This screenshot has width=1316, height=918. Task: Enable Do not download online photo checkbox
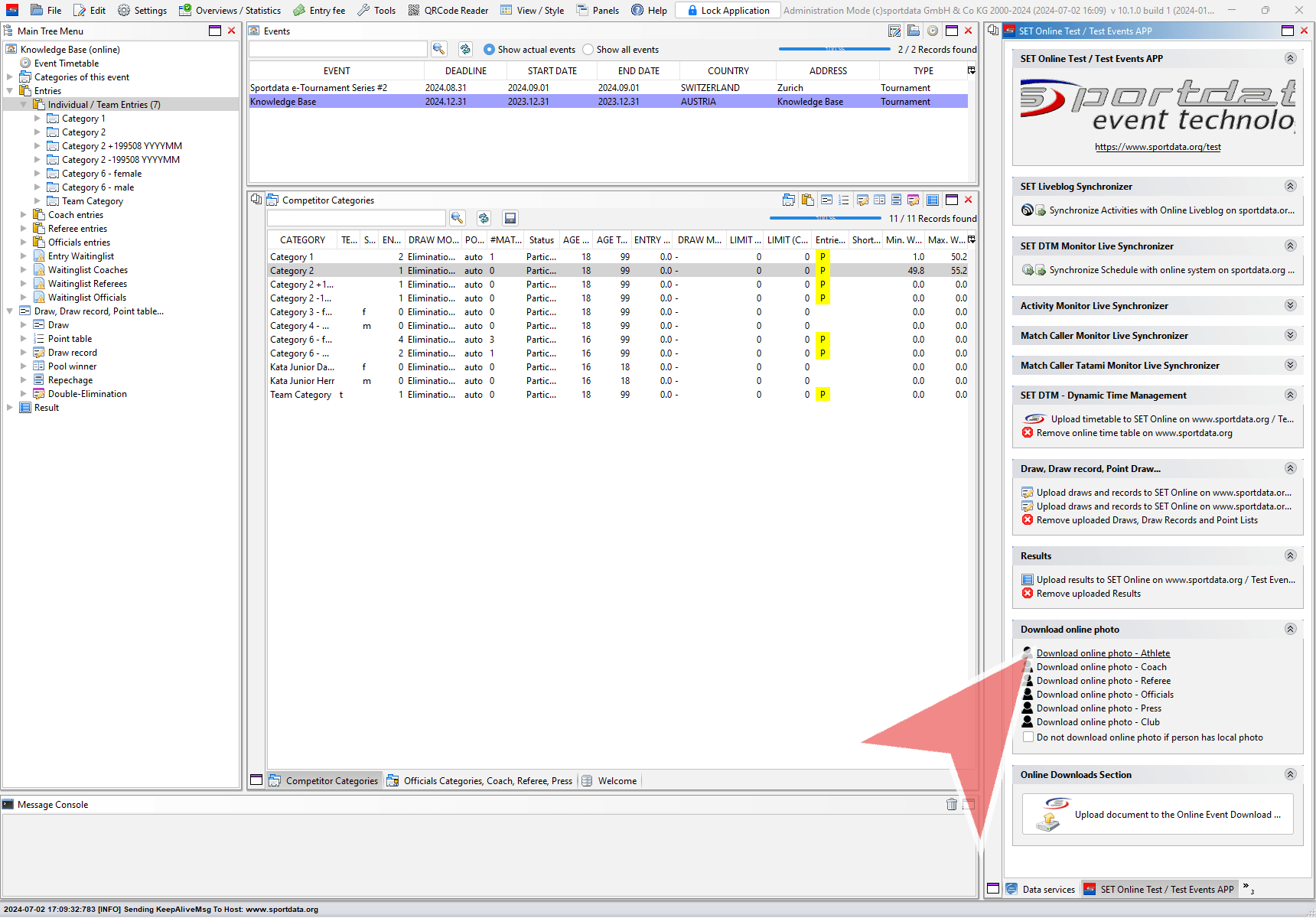click(x=1028, y=737)
